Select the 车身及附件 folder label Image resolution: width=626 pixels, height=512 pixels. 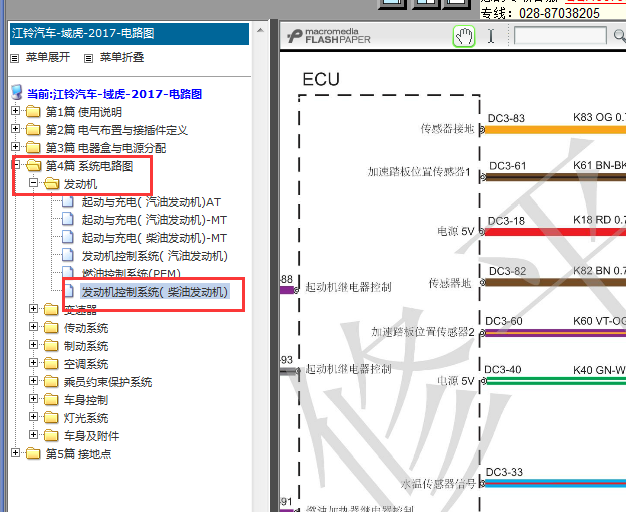[91, 436]
